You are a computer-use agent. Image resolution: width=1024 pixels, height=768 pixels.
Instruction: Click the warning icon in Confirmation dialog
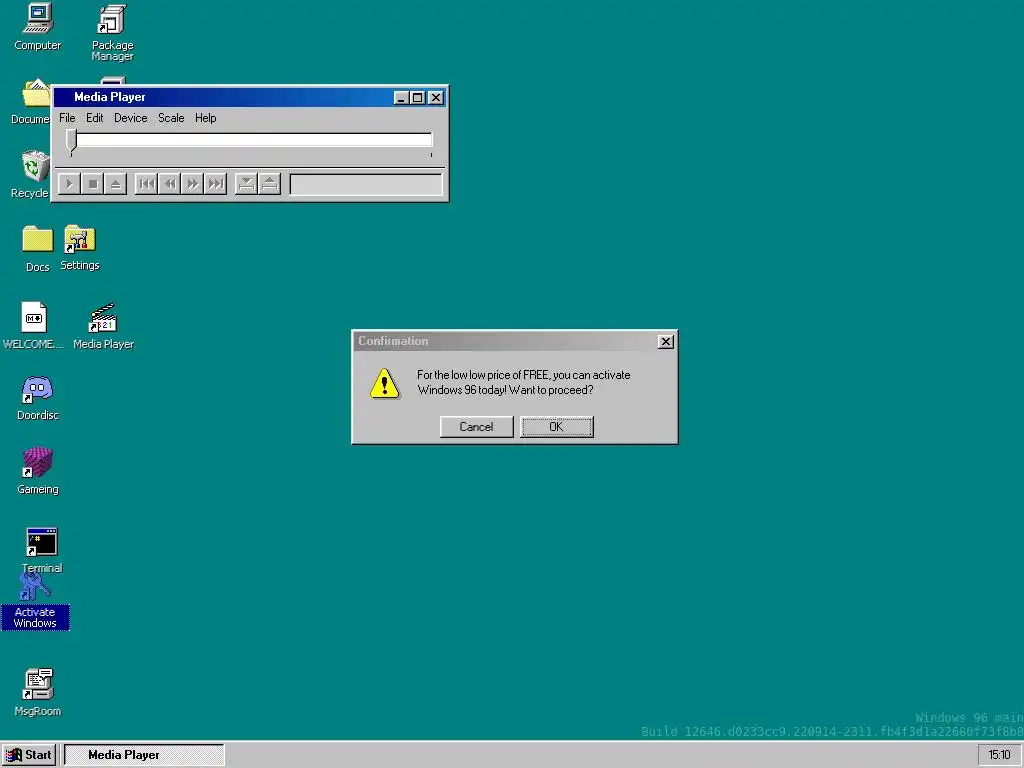385,383
